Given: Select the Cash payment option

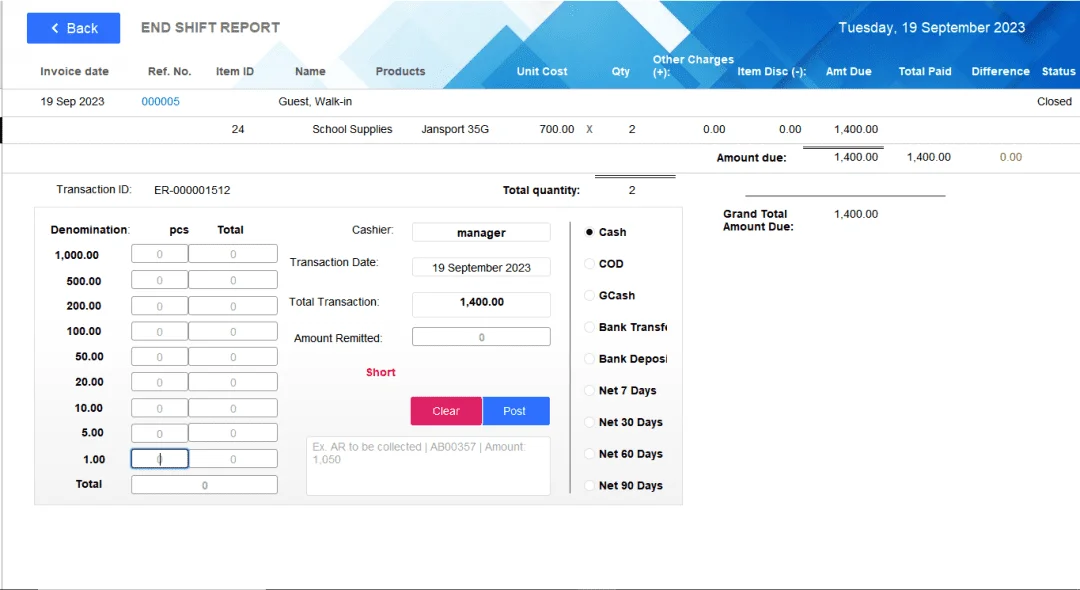Looking at the screenshot, I should point(589,232).
